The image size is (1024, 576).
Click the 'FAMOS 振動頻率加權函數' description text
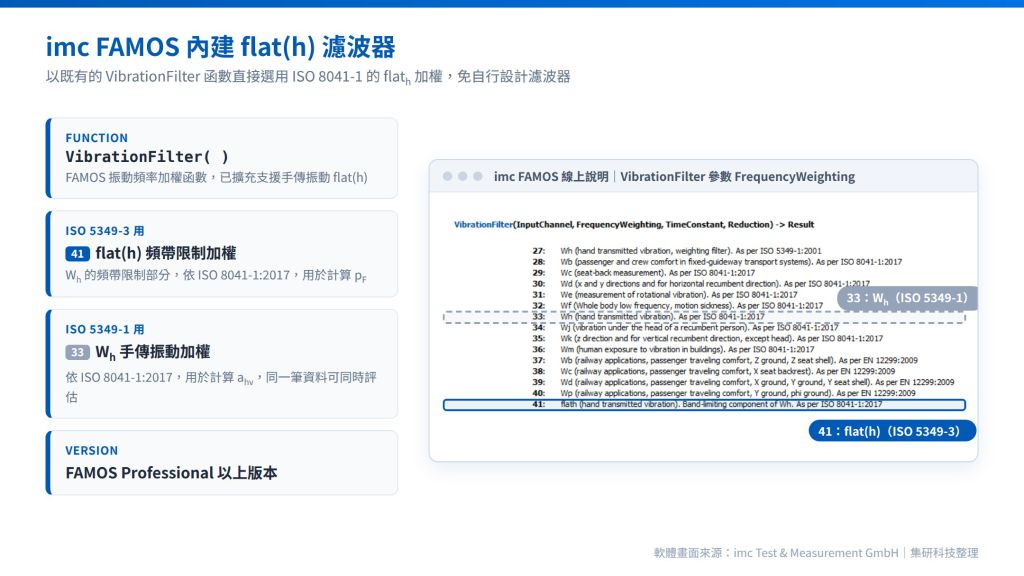pyautogui.click(x=216, y=178)
